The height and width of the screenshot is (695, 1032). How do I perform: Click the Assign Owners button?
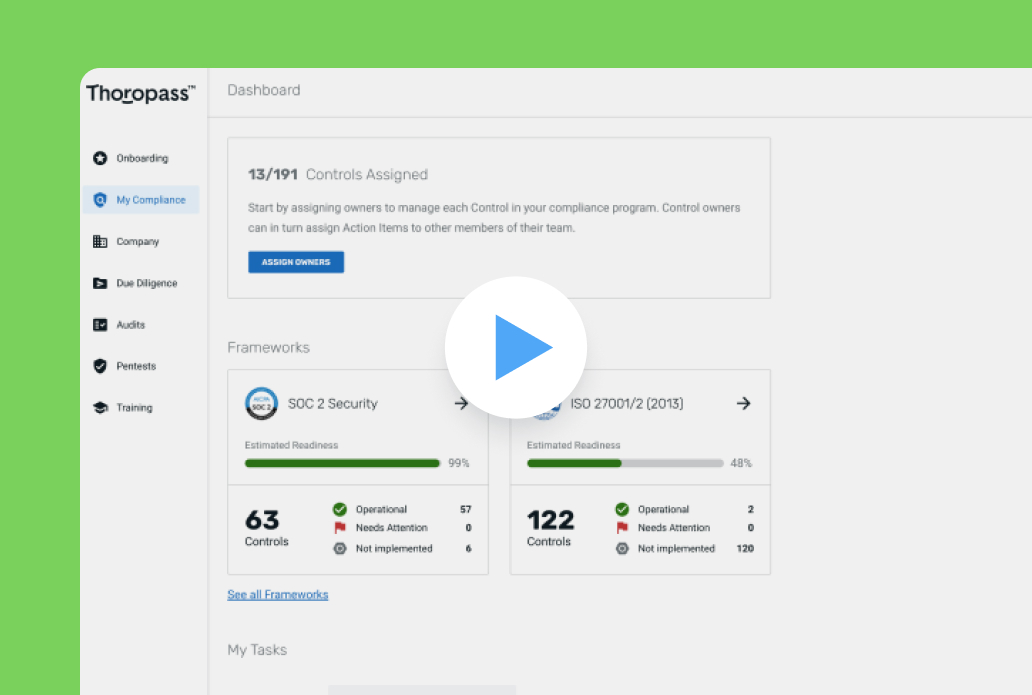296,262
